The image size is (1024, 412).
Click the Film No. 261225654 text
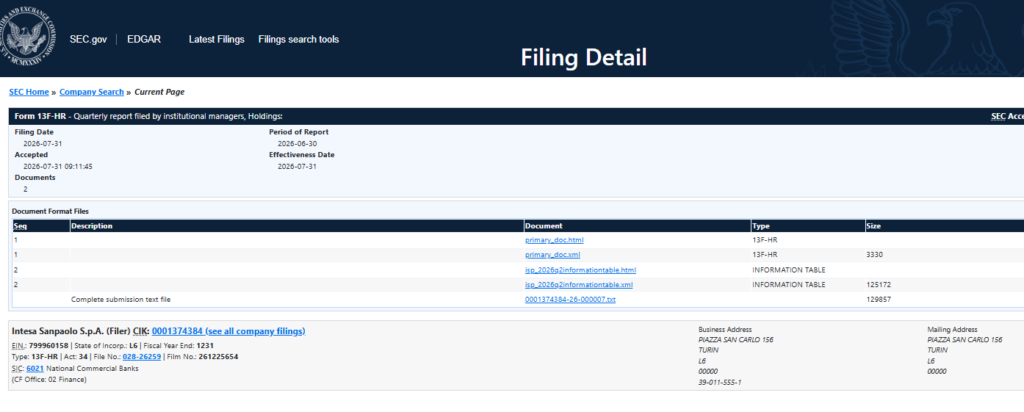tap(202, 357)
